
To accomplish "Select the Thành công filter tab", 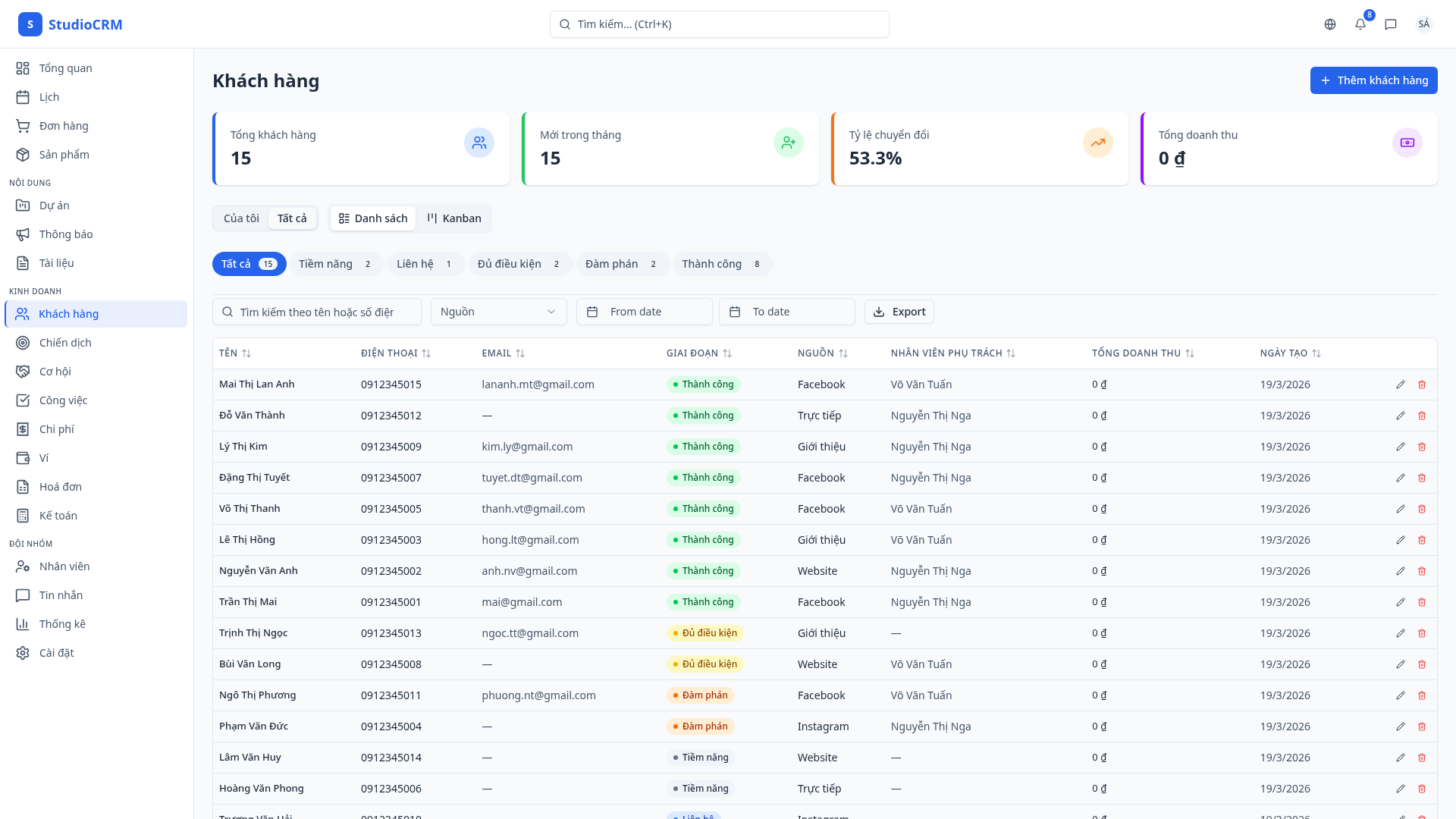I will coord(722,264).
